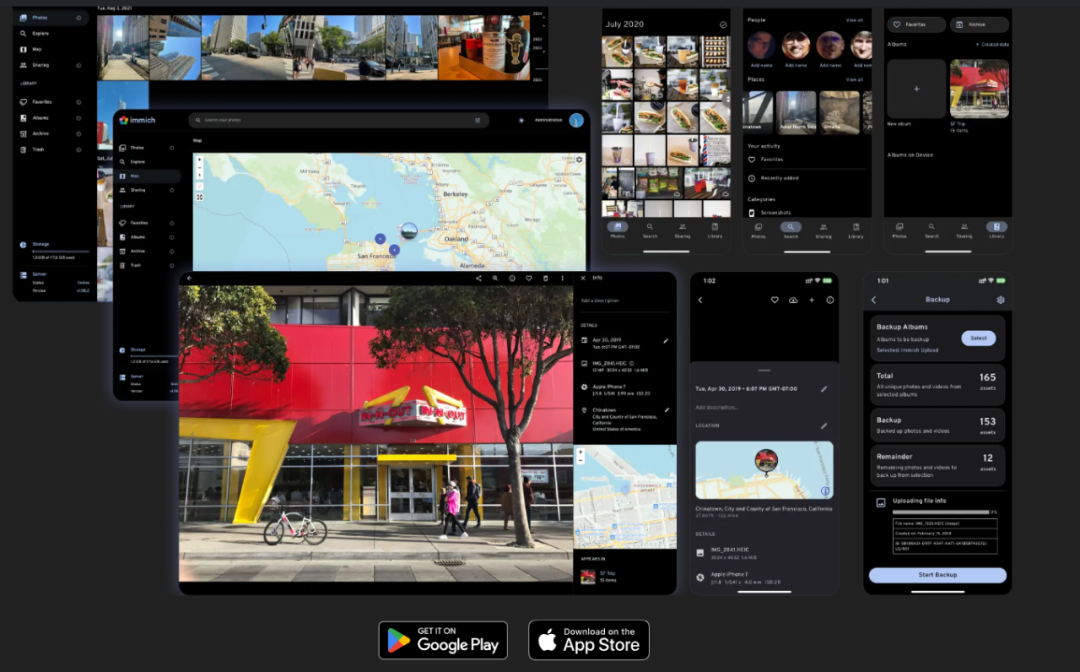Viewport: 1080px width, 672px height.
Task: Tap the New album plus tile
Action: pos(916,89)
